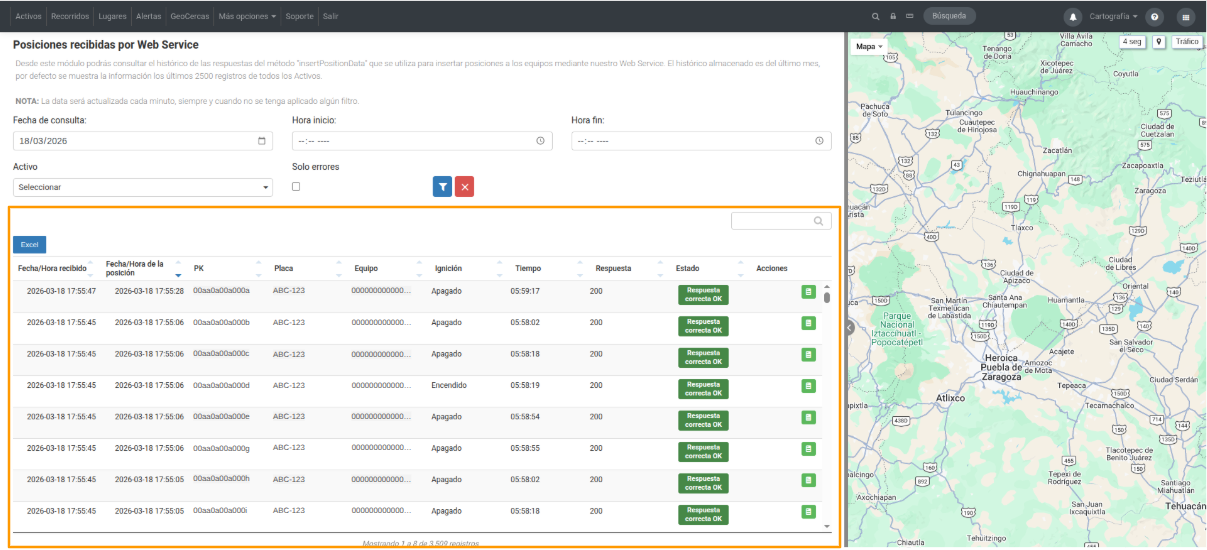Export the table with the Excel button
This screenshot has width=1207, height=550.
[29, 244]
